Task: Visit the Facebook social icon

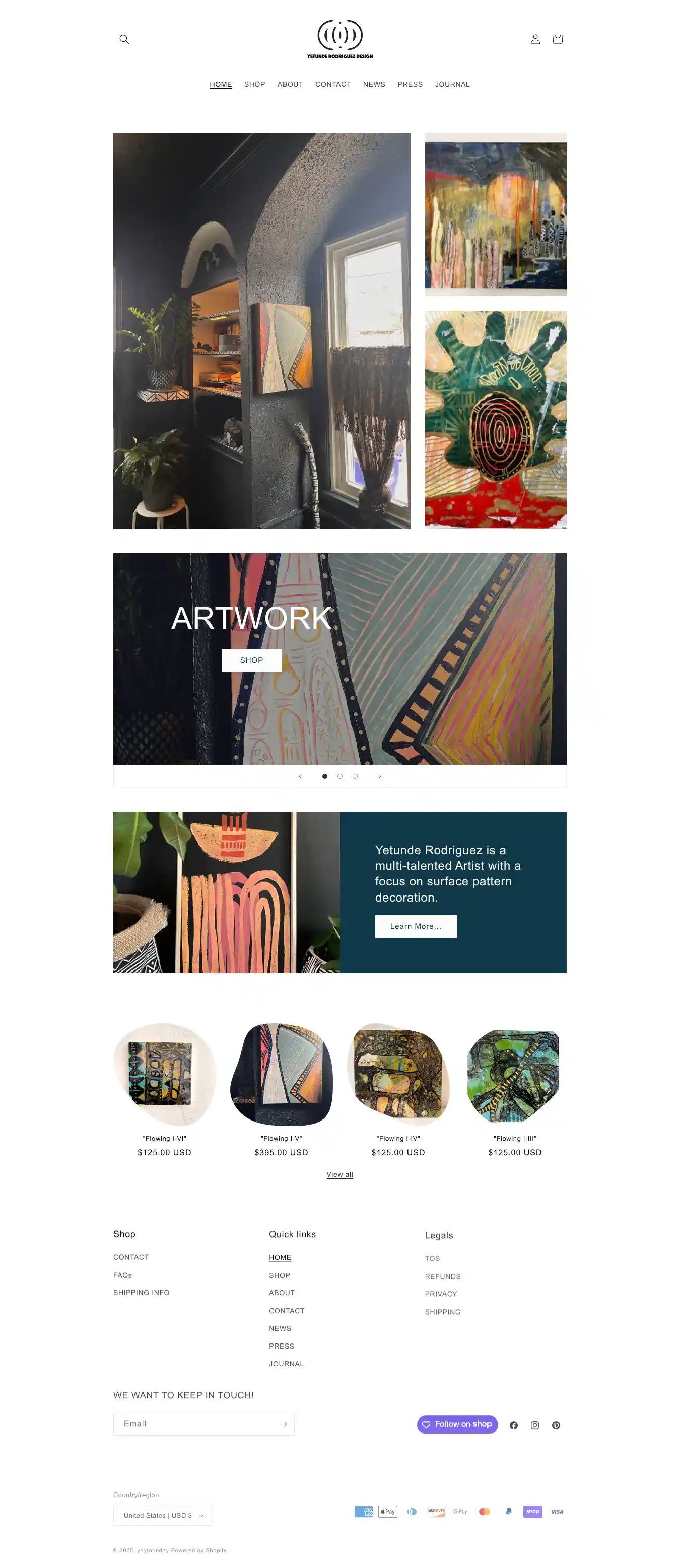Action: click(x=514, y=1425)
